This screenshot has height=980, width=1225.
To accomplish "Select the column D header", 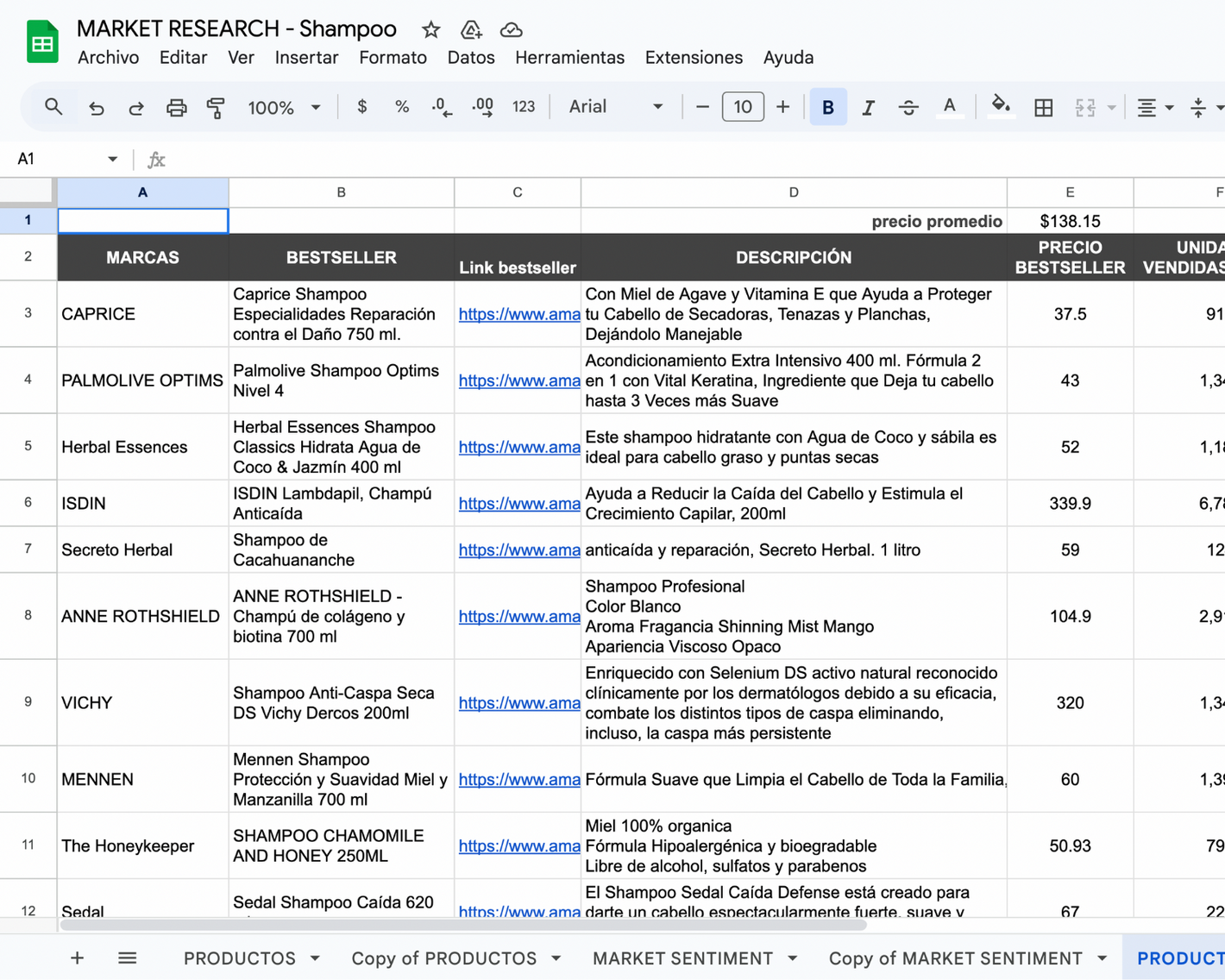I will pos(794,192).
